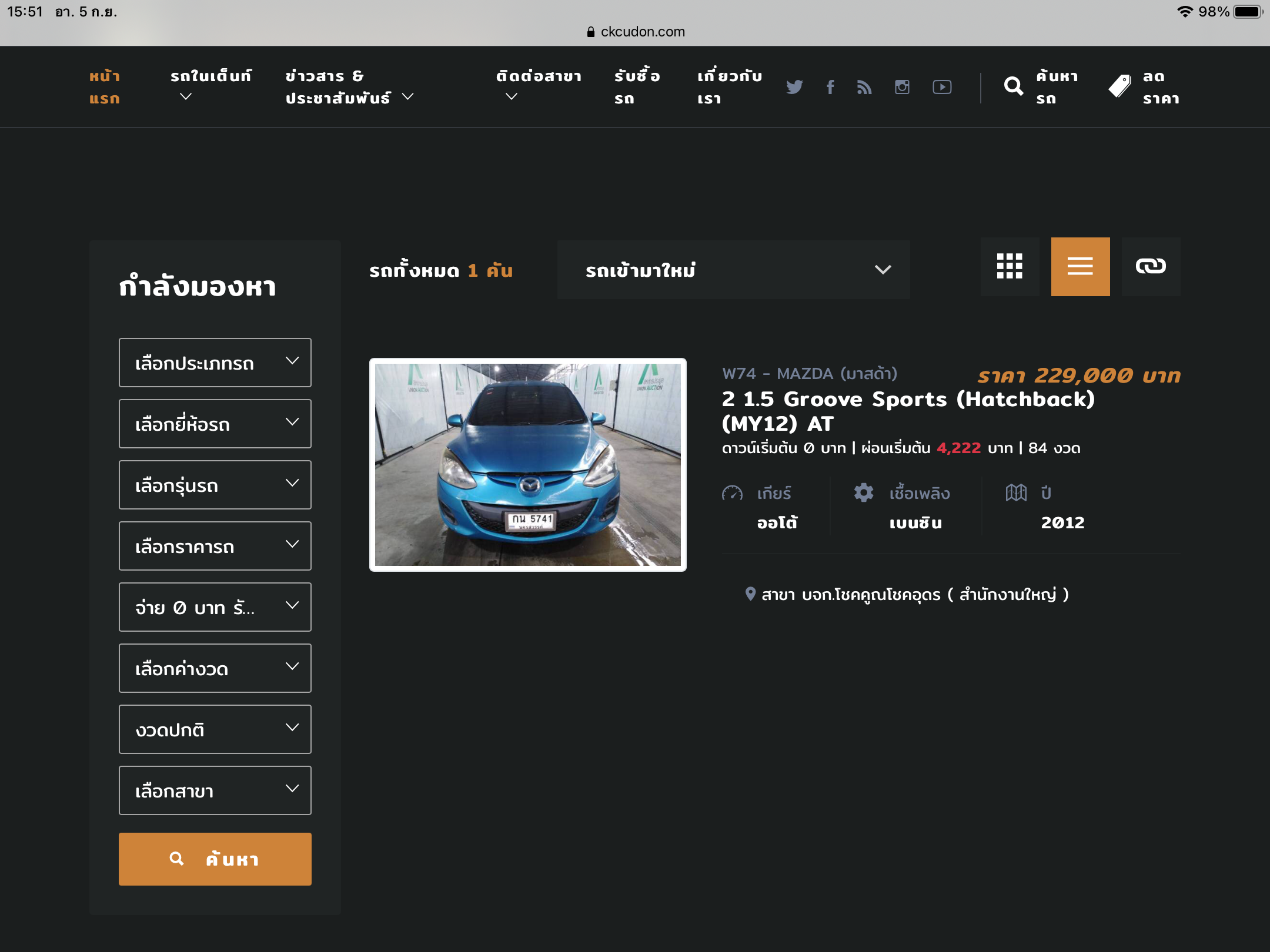
Task: Open the price range dropdown เลือกราคารถ
Action: (x=215, y=546)
